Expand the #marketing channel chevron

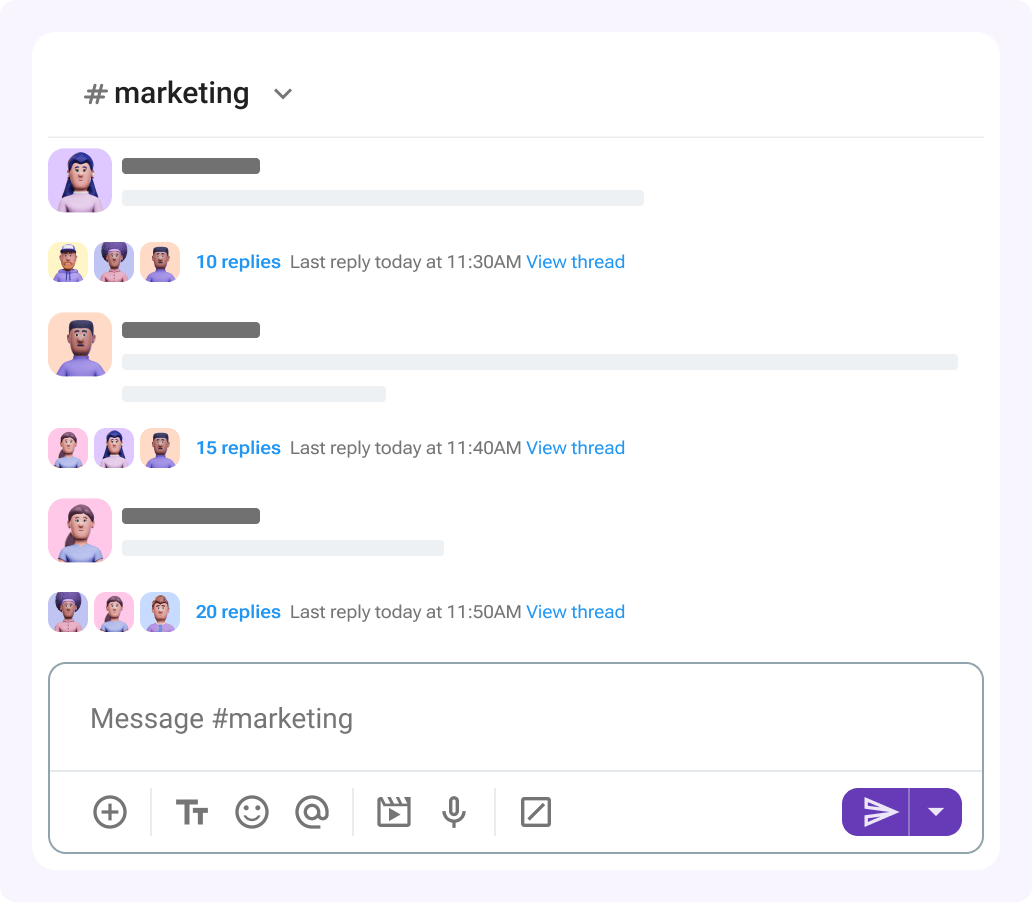[283, 94]
